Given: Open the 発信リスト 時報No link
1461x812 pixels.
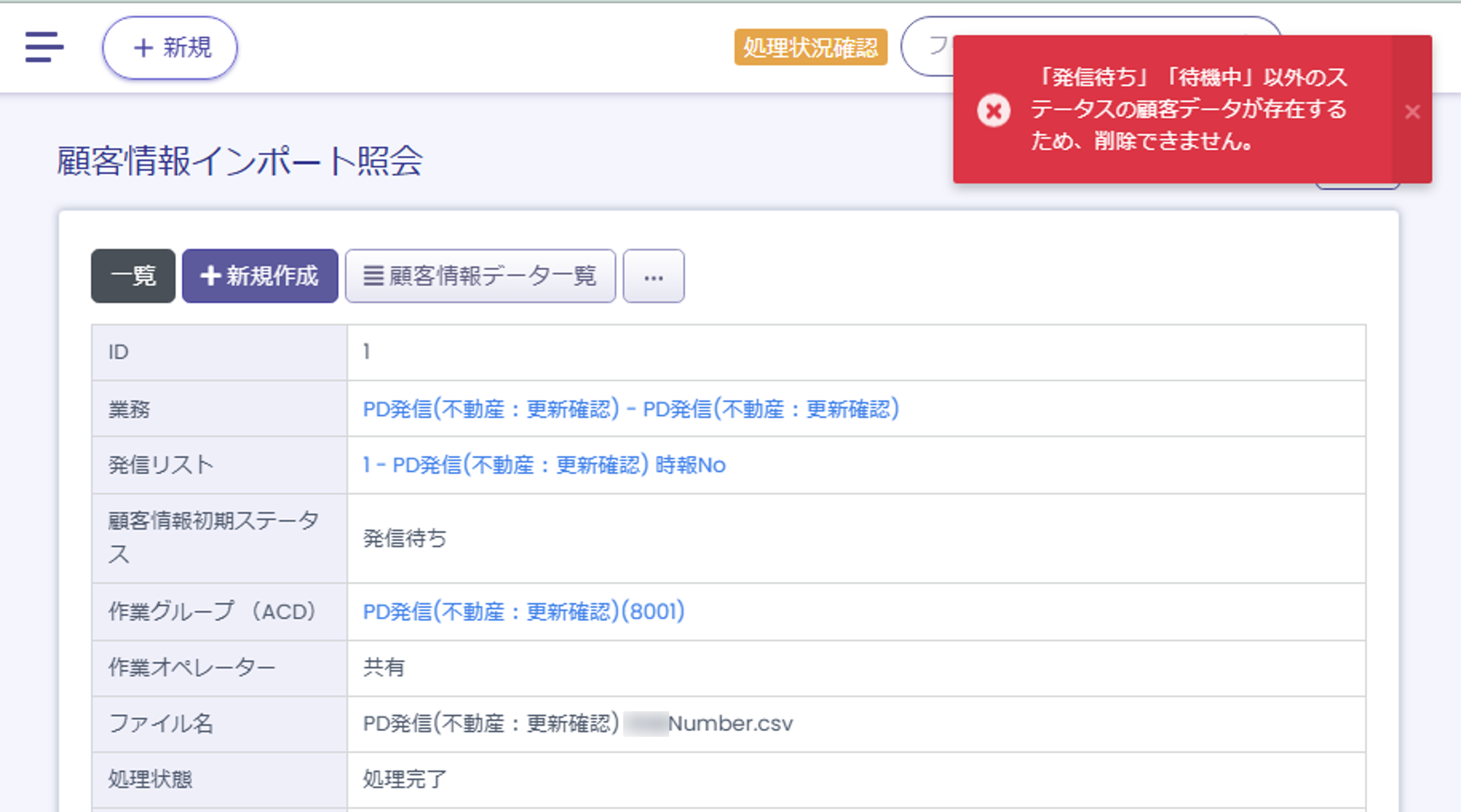Looking at the screenshot, I should (x=543, y=465).
